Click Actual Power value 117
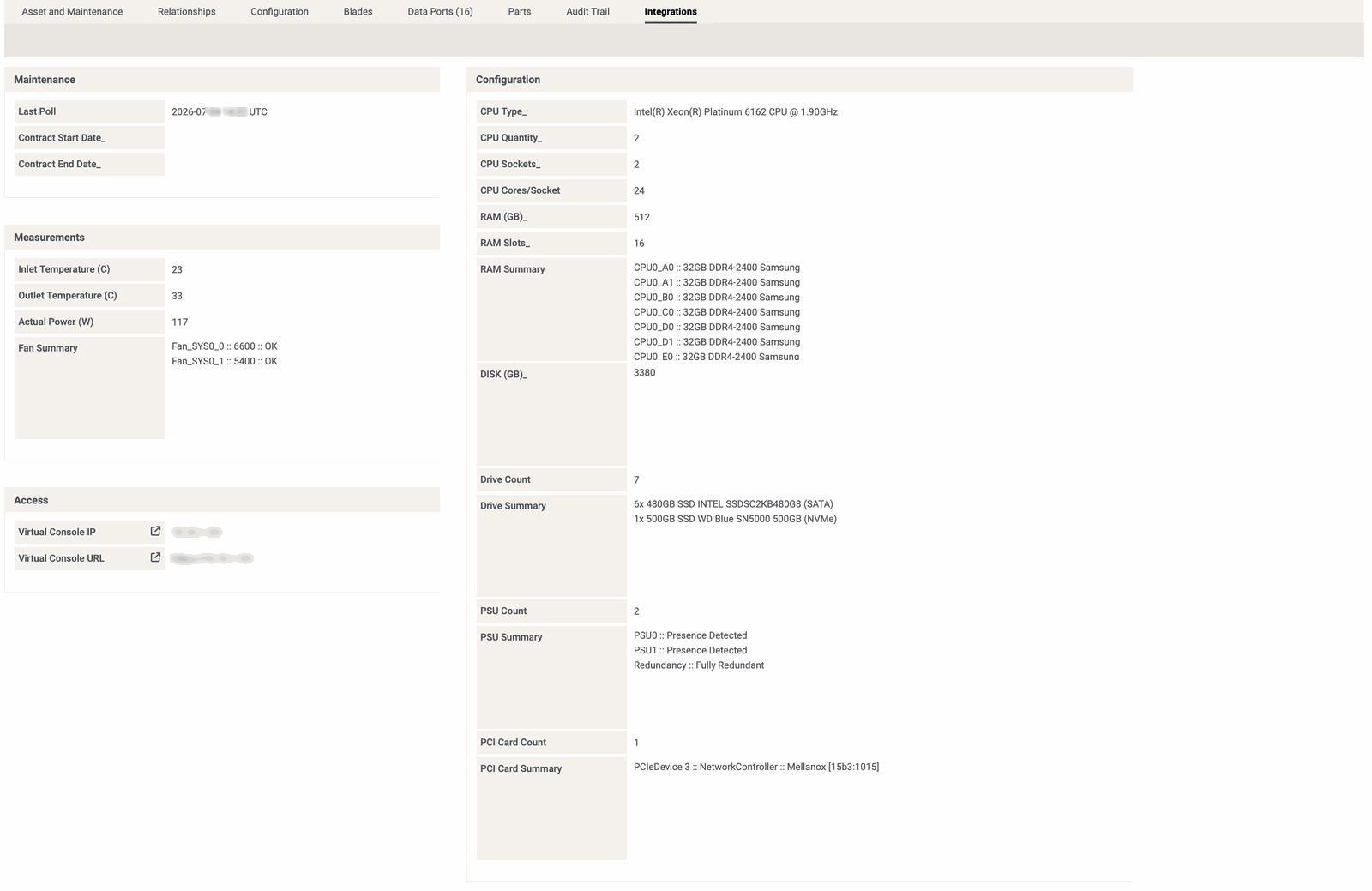Image resolution: width=1372 pixels, height=891 pixels. (x=179, y=322)
